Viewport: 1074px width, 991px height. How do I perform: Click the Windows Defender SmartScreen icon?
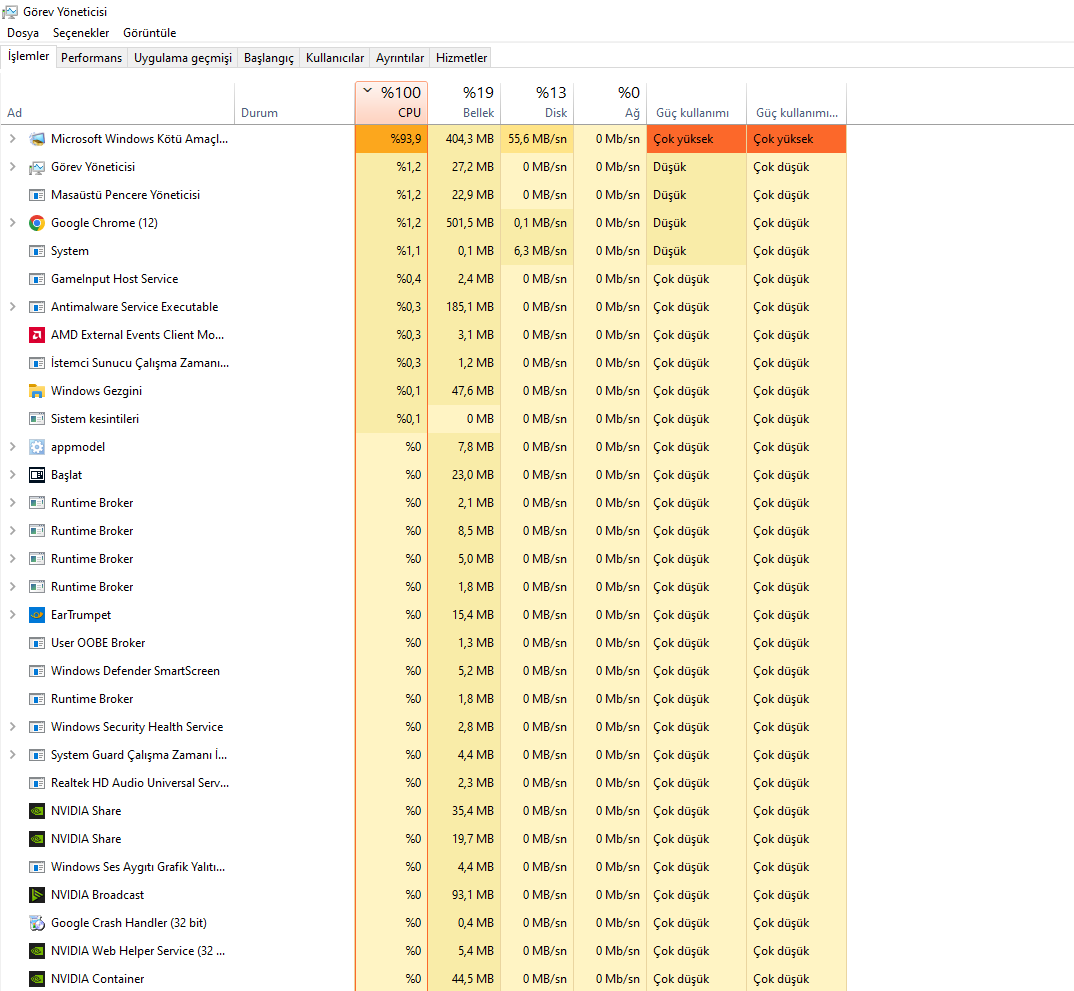[37, 671]
